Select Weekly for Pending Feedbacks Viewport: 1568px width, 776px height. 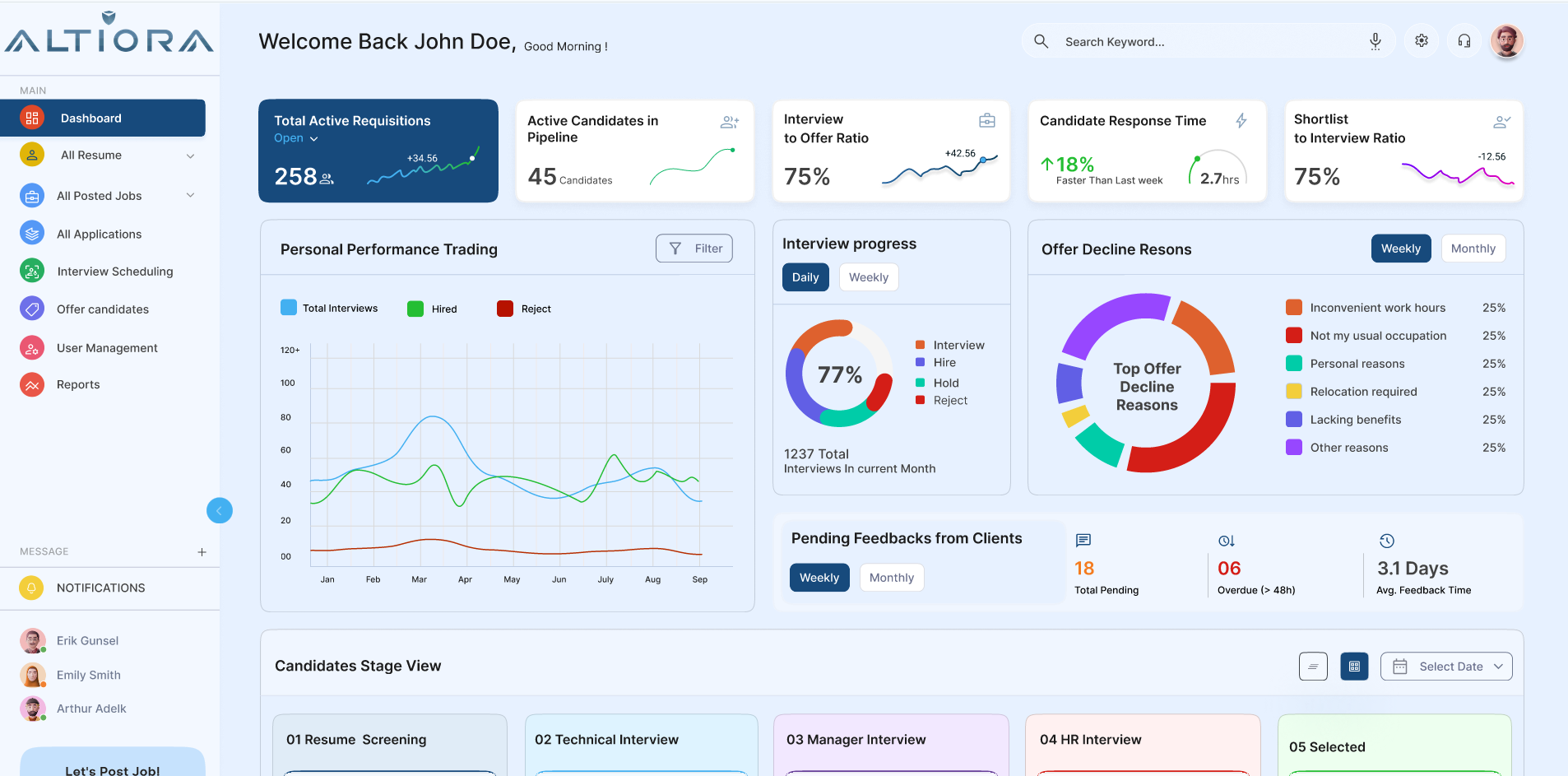(x=819, y=578)
